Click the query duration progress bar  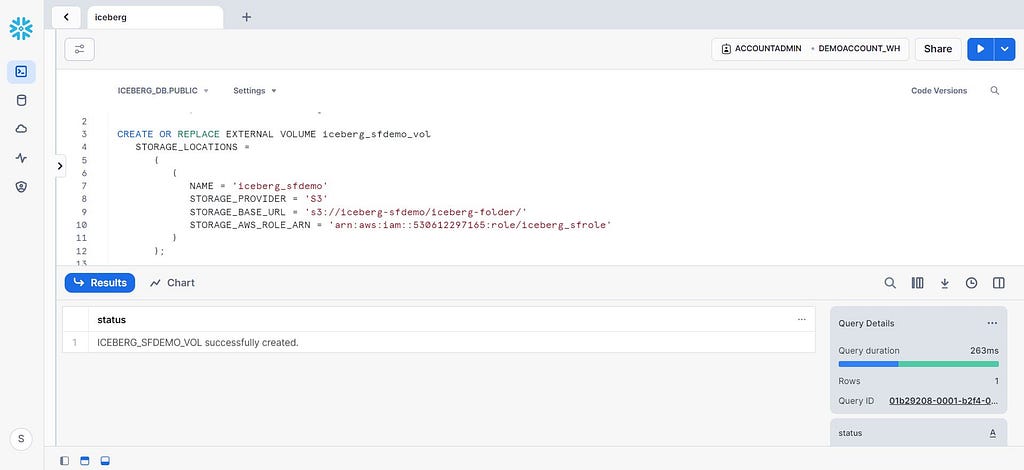coord(918,364)
